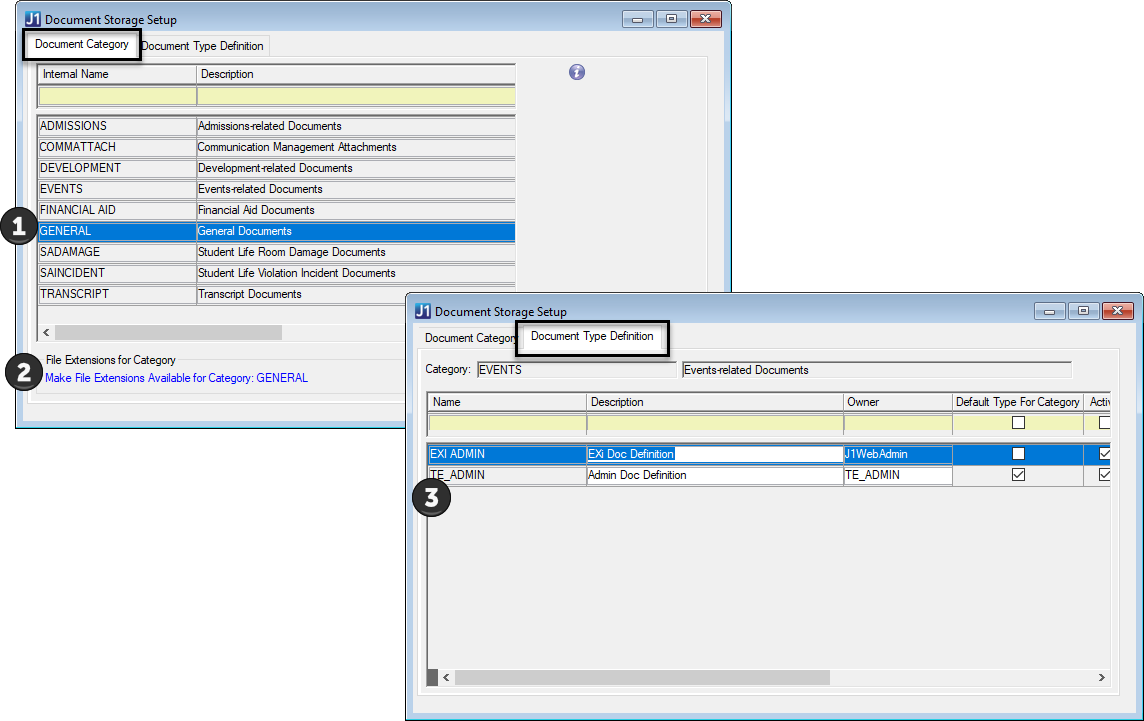
Task: Click the step 1 numbered callout badge
Action: pos(17,227)
